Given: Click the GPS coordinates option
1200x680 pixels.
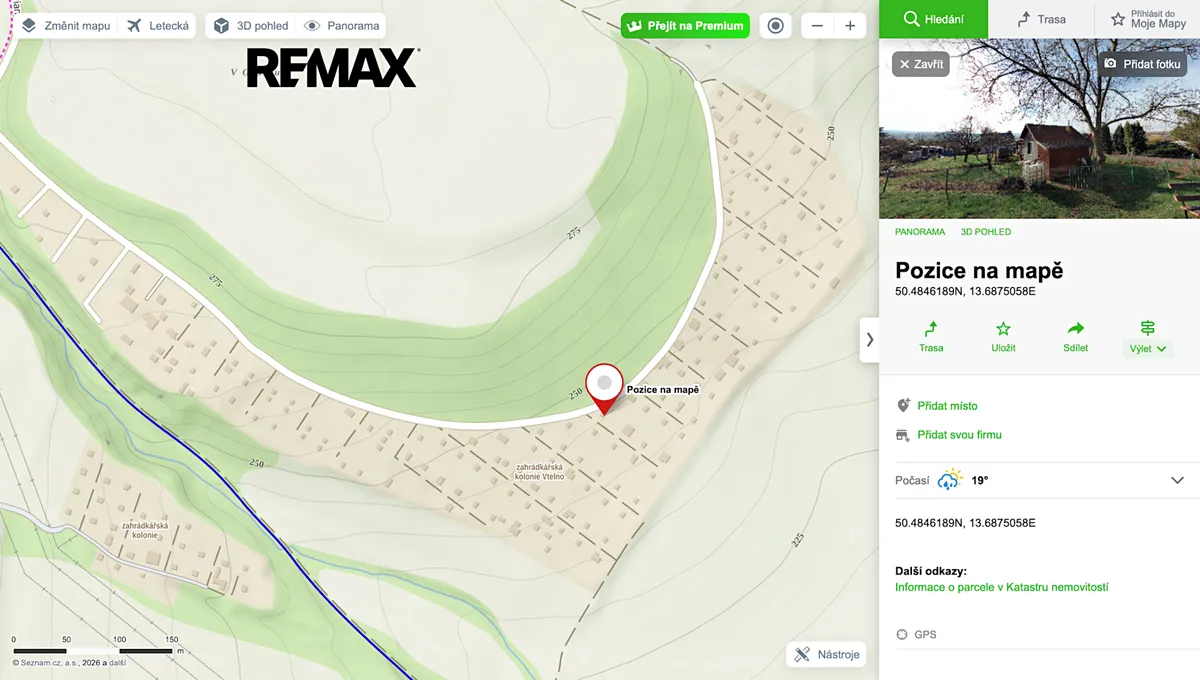Looking at the screenshot, I should (x=916, y=635).
